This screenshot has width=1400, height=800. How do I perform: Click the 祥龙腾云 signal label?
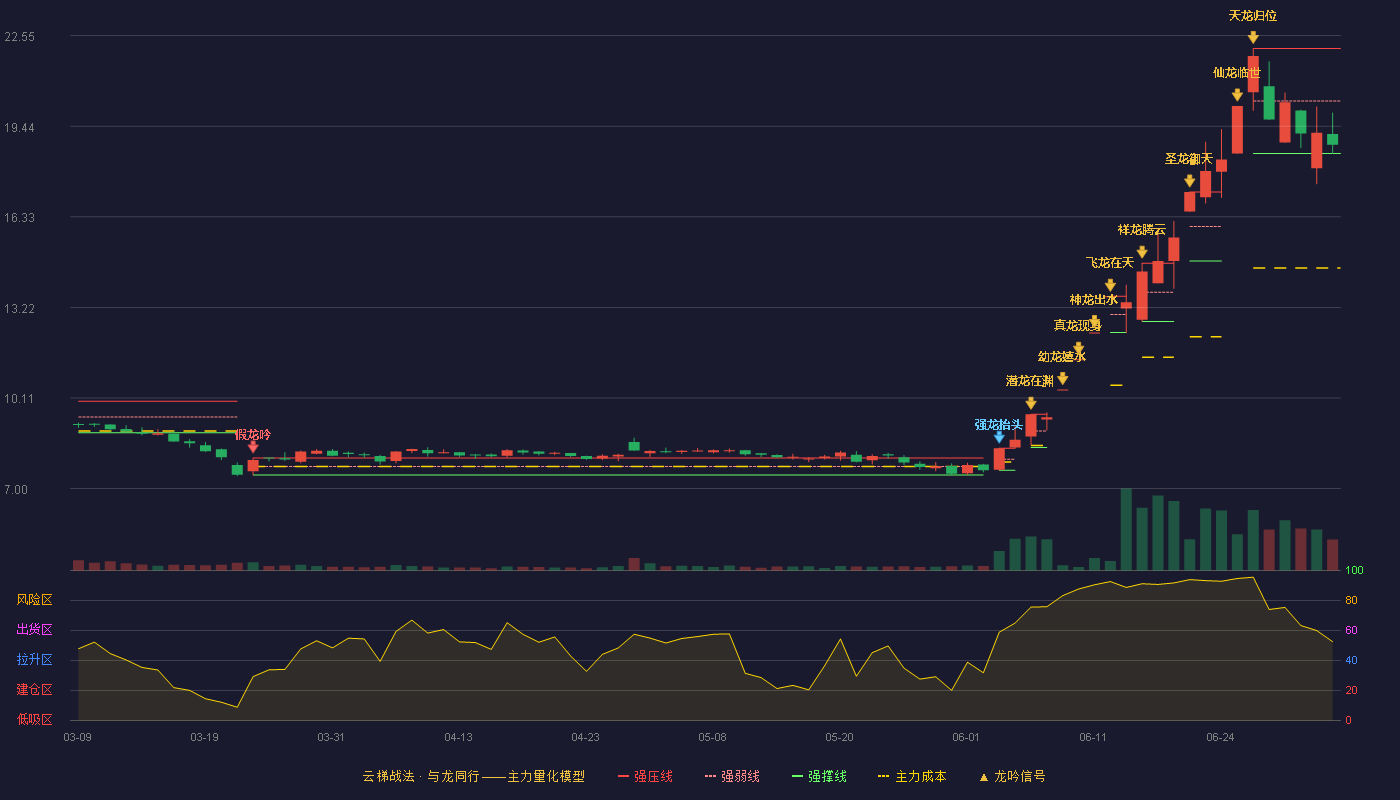point(1142,230)
